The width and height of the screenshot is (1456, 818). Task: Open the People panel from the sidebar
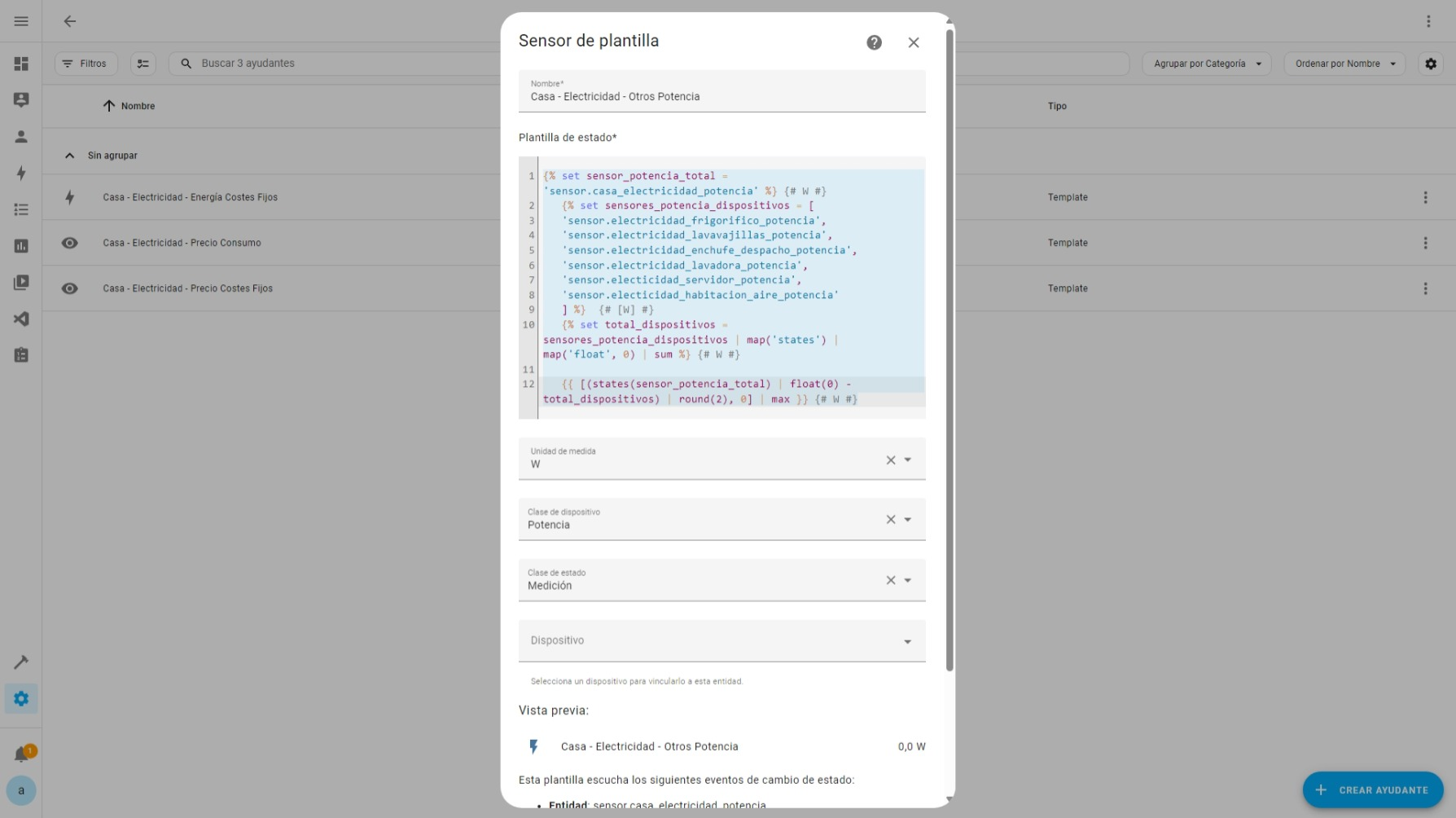(x=21, y=136)
